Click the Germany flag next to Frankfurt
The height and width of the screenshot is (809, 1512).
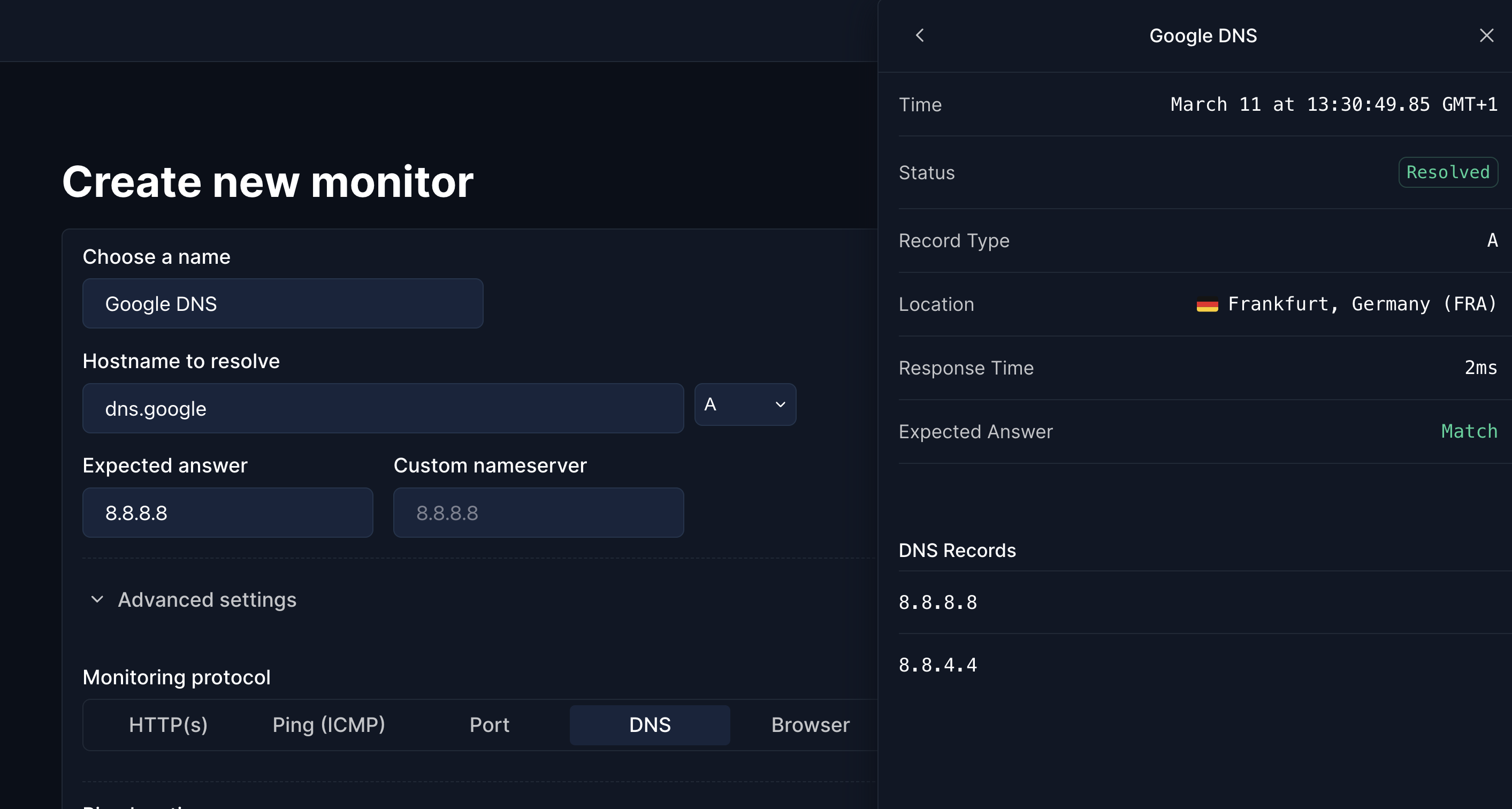1207,304
